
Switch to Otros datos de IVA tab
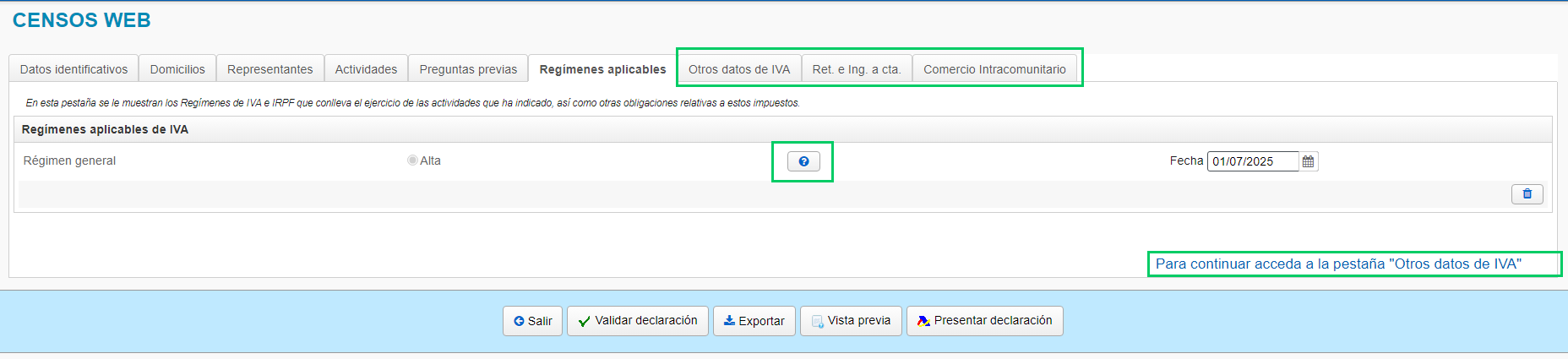tap(739, 69)
